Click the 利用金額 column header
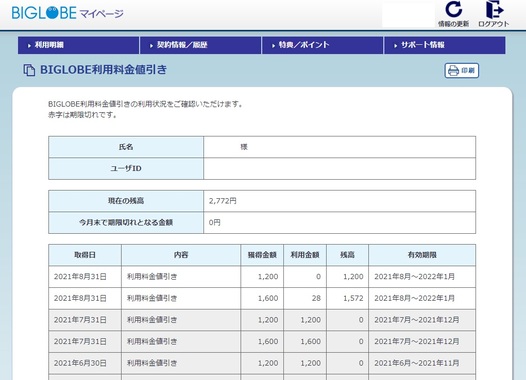Viewport: 526px width, 380px height. [x=305, y=255]
